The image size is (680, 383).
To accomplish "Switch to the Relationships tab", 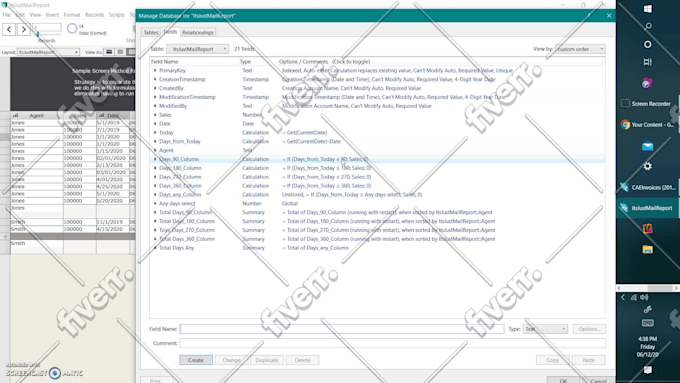I will pyautogui.click(x=198, y=33).
